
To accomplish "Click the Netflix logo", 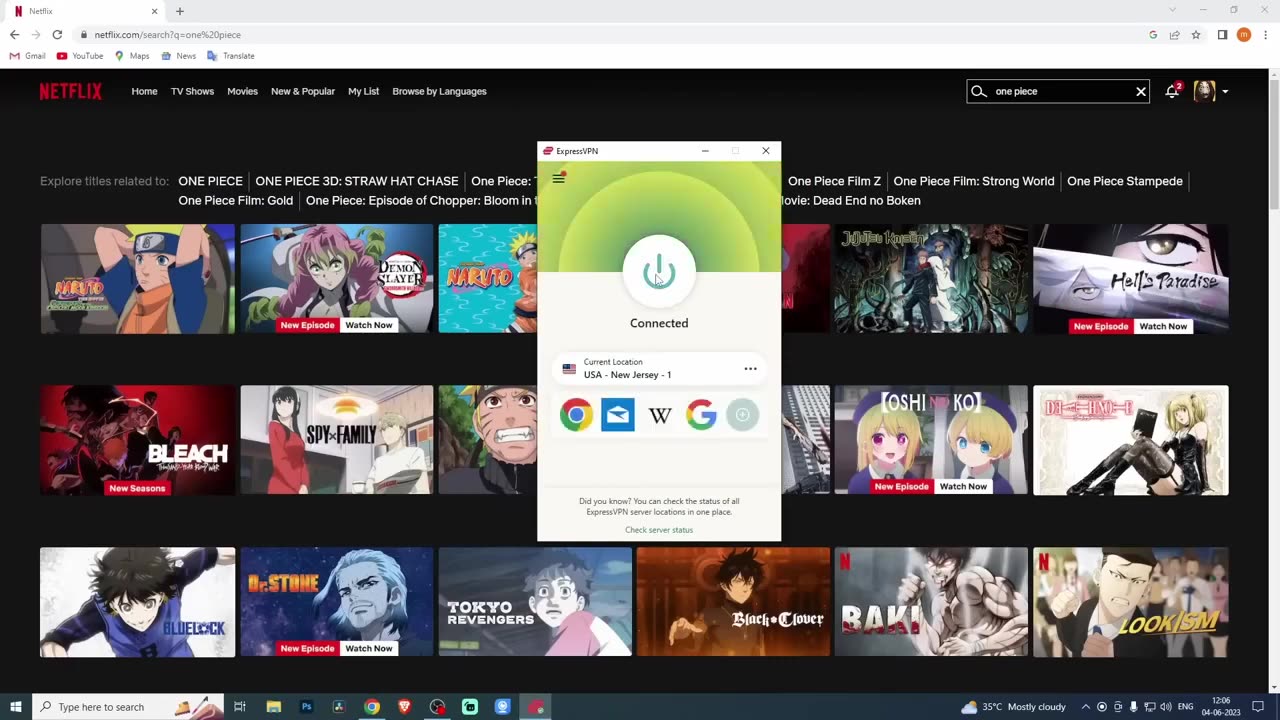I will coord(70,91).
